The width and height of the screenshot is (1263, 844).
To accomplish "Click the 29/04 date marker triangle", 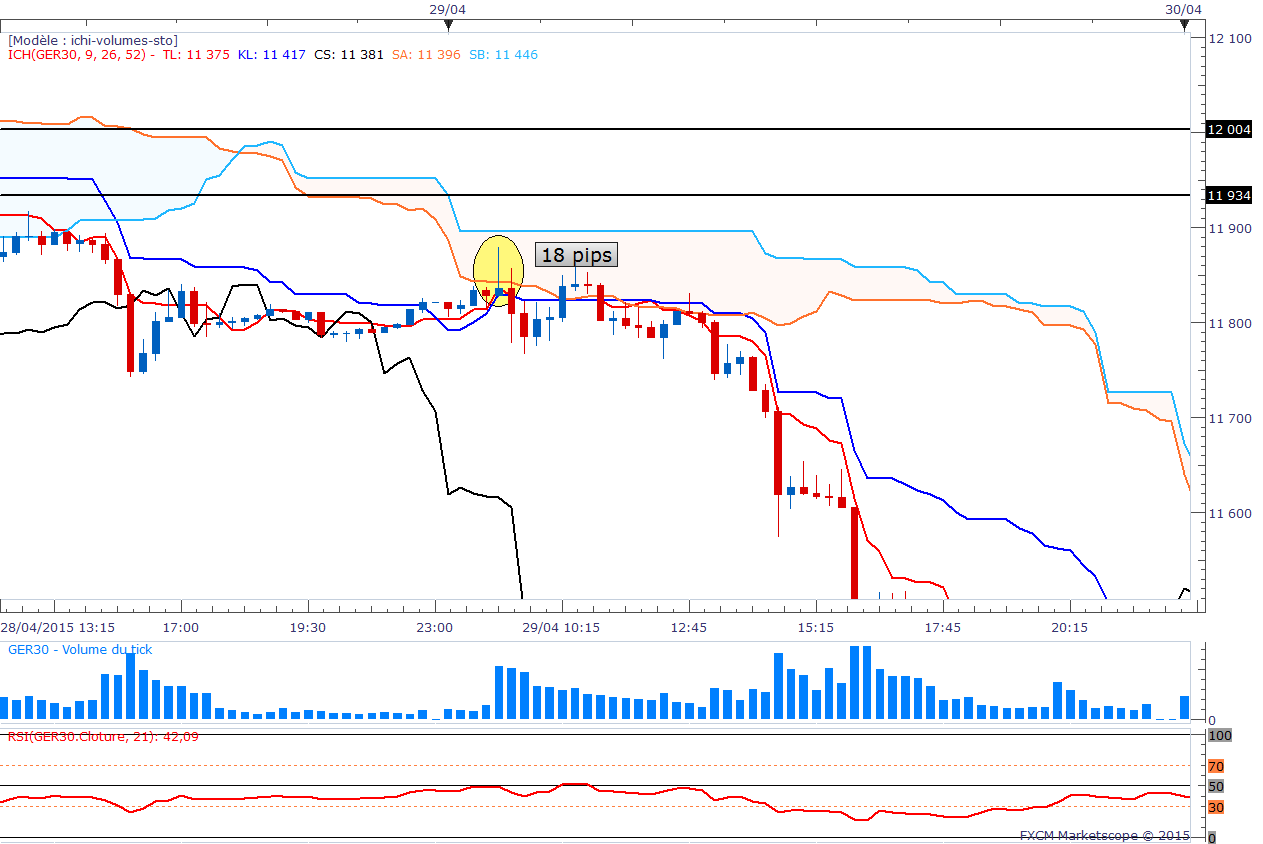I will (x=448, y=25).
